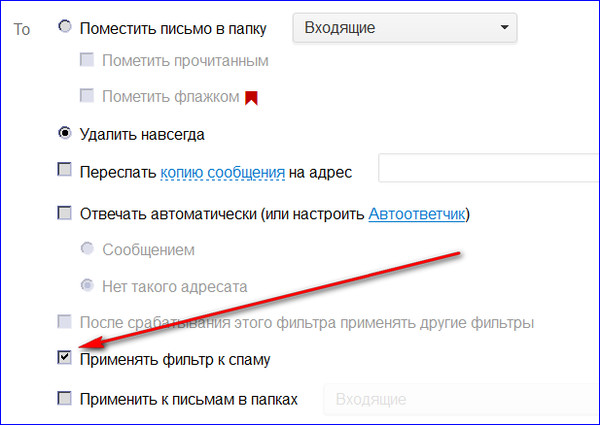Click the 'То' label text

(x=22, y=29)
